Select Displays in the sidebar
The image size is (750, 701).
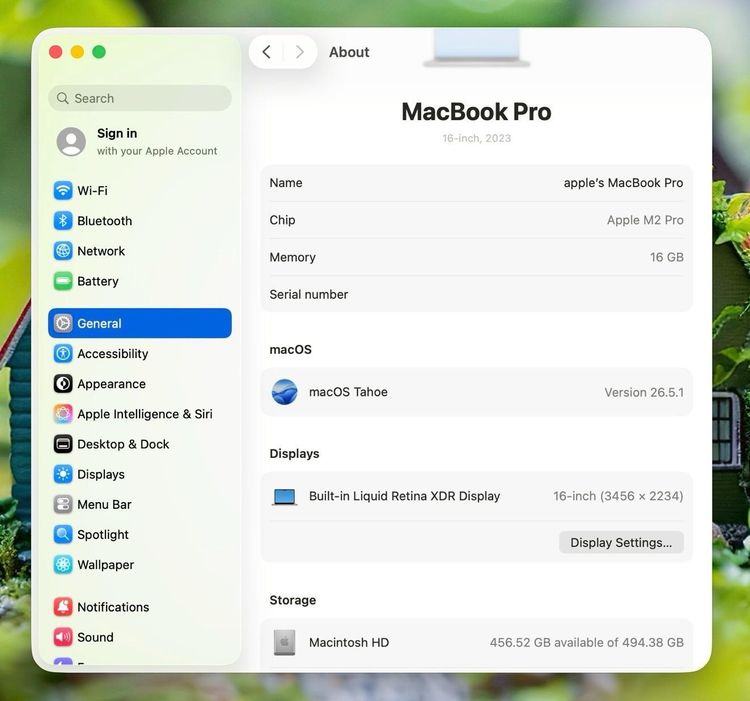click(140, 474)
